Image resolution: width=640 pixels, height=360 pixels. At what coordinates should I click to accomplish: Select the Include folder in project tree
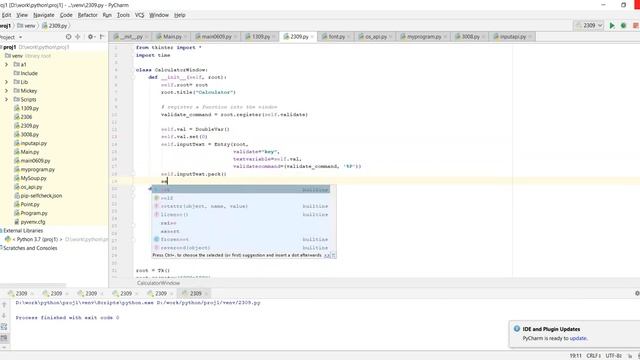point(29,73)
